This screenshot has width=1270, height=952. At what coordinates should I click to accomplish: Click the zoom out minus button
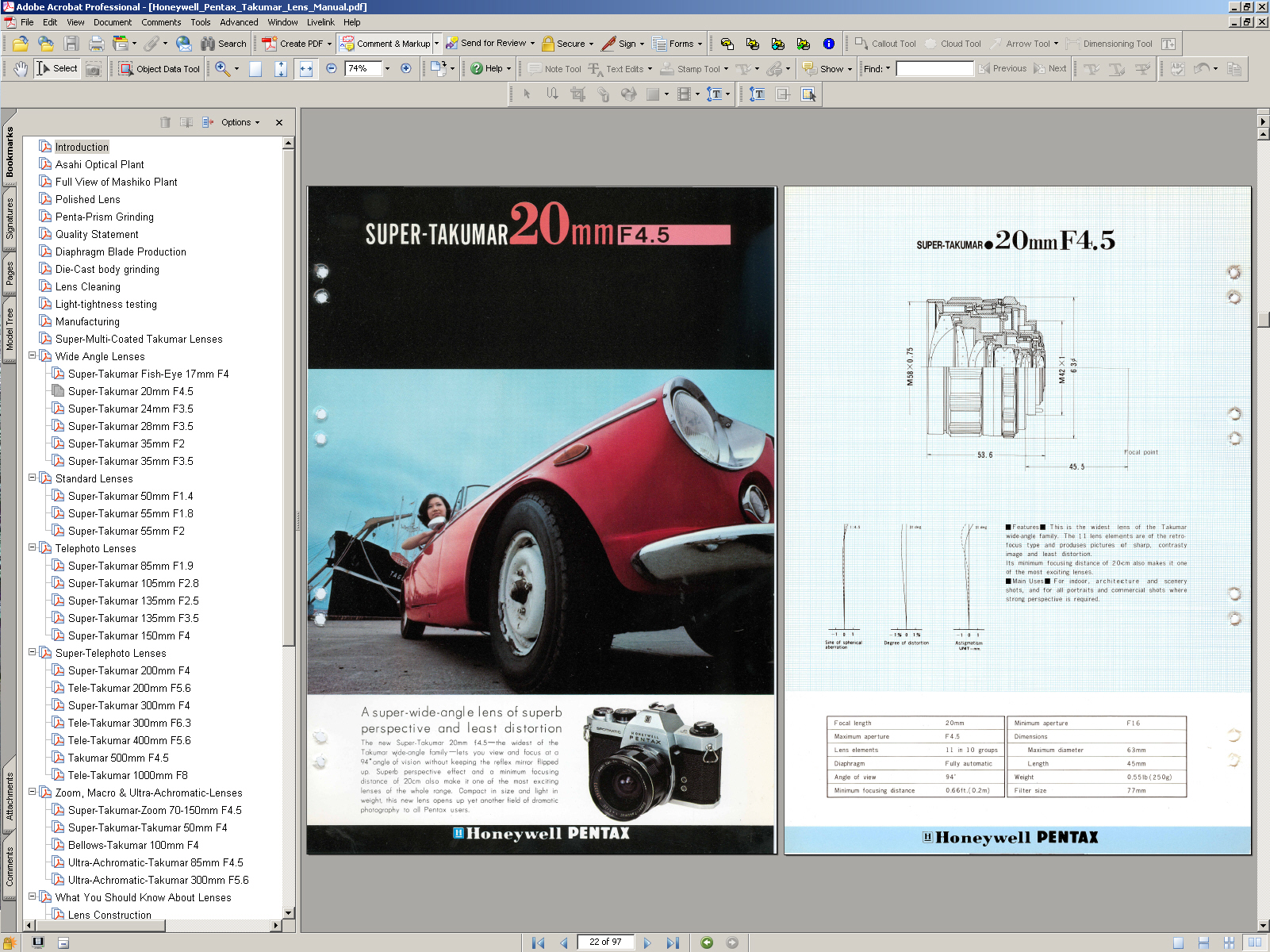[x=332, y=69]
